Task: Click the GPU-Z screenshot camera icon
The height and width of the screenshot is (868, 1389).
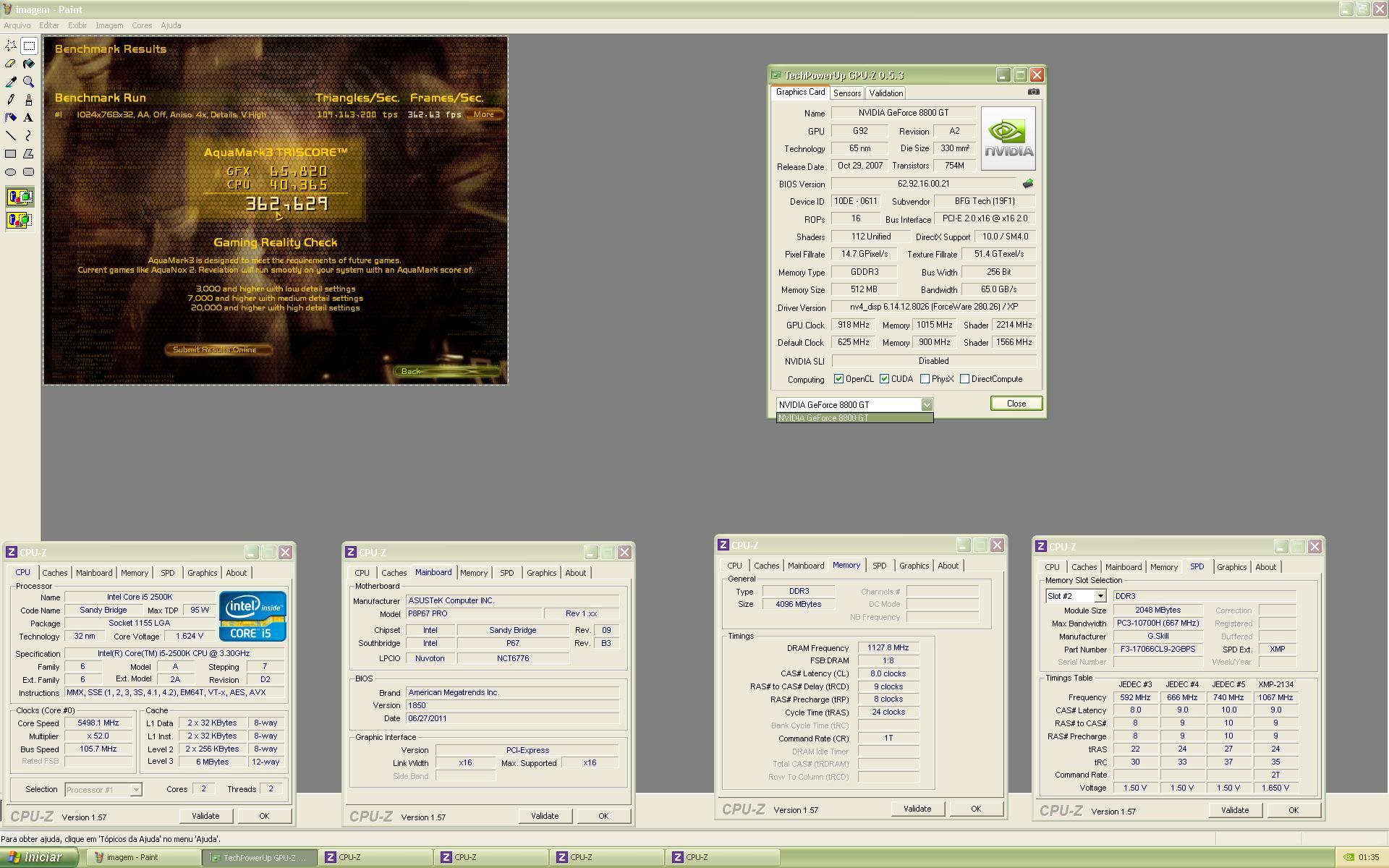Action: coord(1033,92)
